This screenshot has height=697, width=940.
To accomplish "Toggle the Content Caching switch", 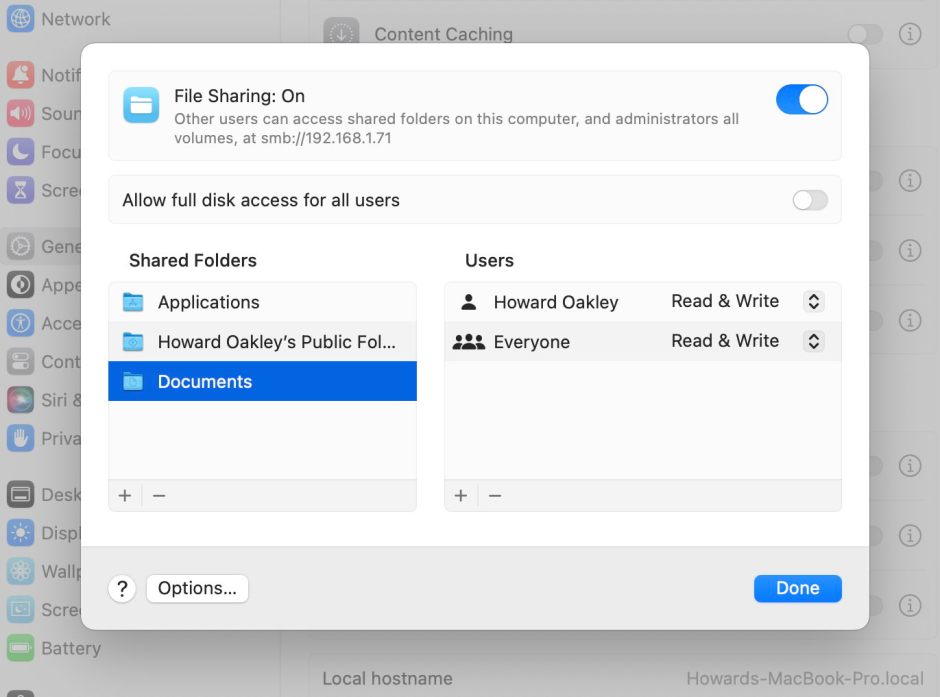I will (865, 34).
